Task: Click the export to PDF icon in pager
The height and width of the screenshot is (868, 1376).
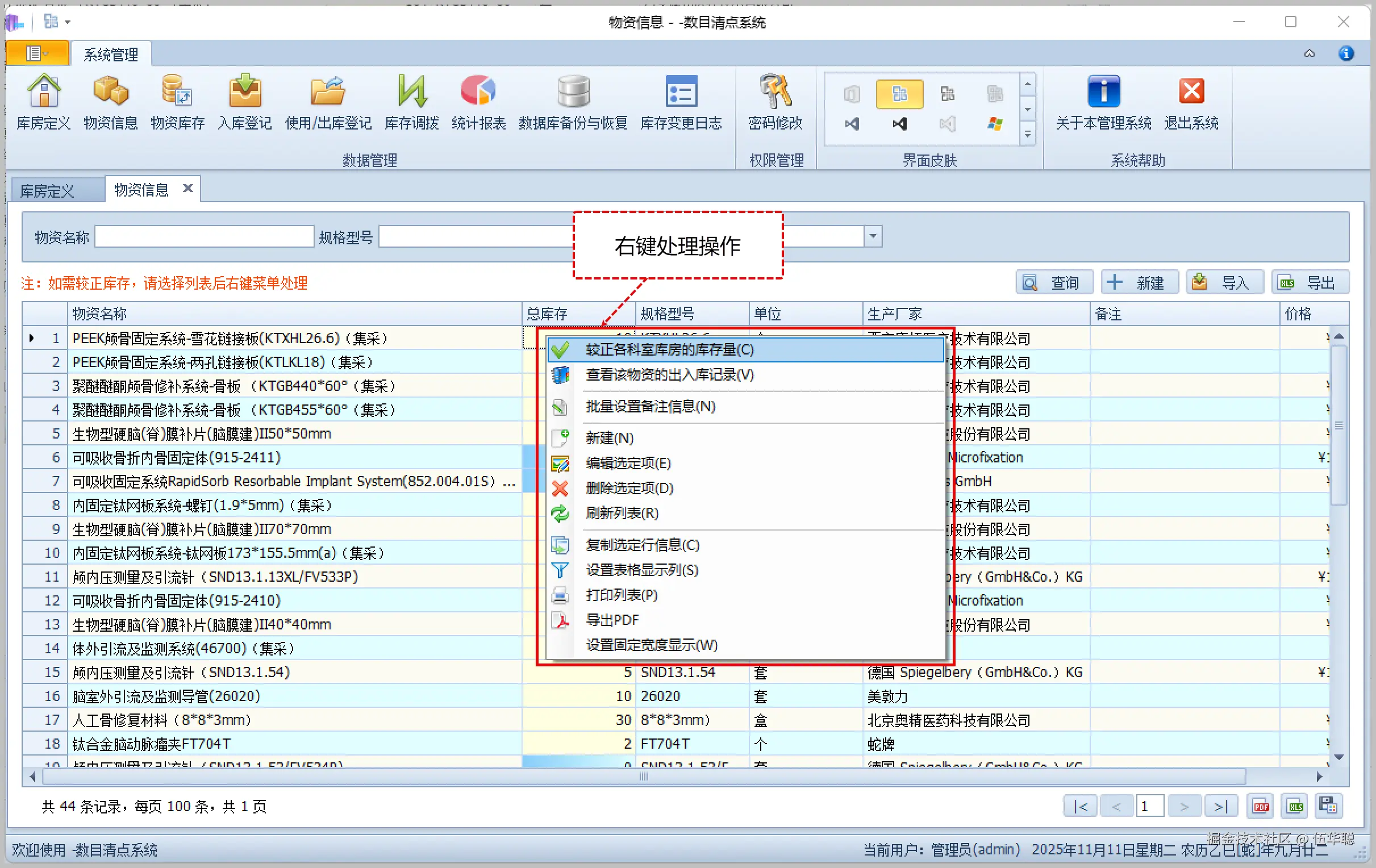Action: tap(1261, 806)
